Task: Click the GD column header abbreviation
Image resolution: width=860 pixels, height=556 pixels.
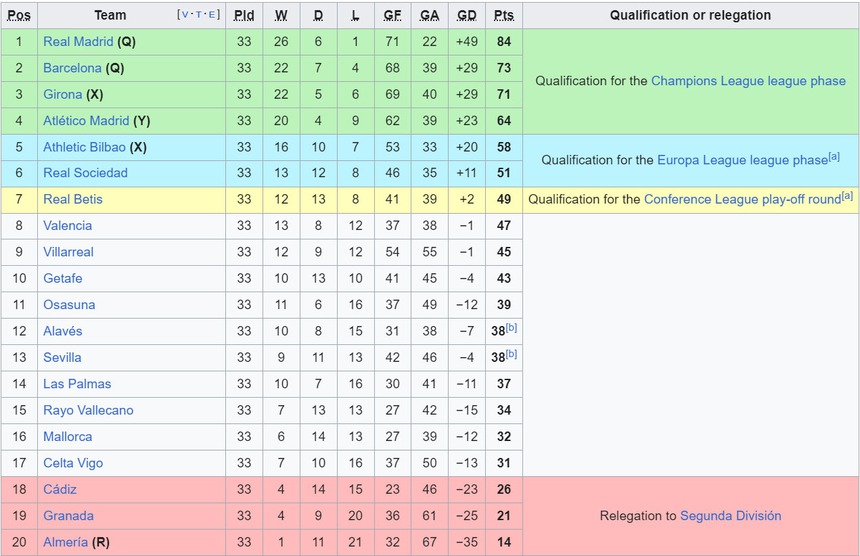Action: click(466, 15)
